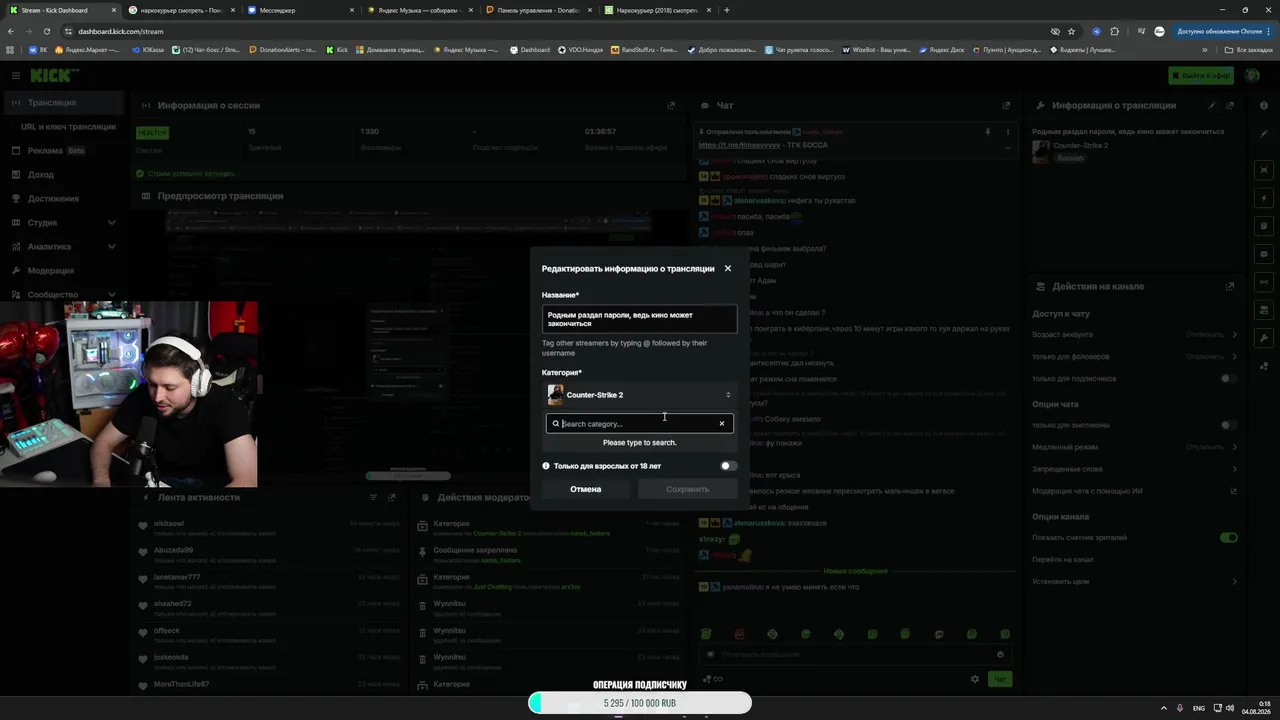The width and height of the screenshot is (1280, 720).
Task: Expand the Медленный режим setting
Action: [x=1135, y=447]
